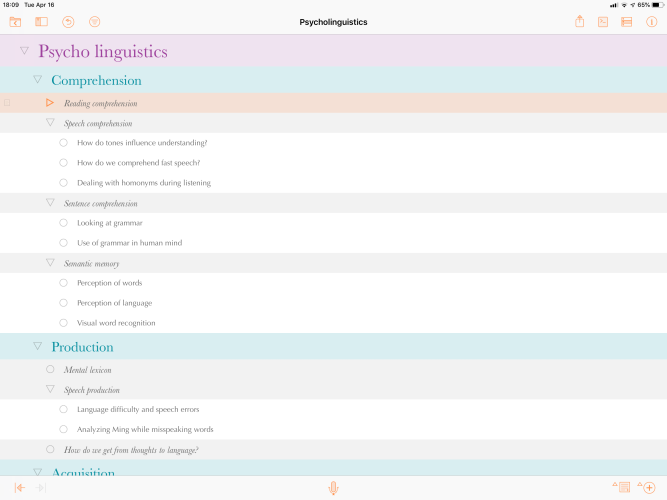Outdent the row with the left arrow icon

point(20,488)
